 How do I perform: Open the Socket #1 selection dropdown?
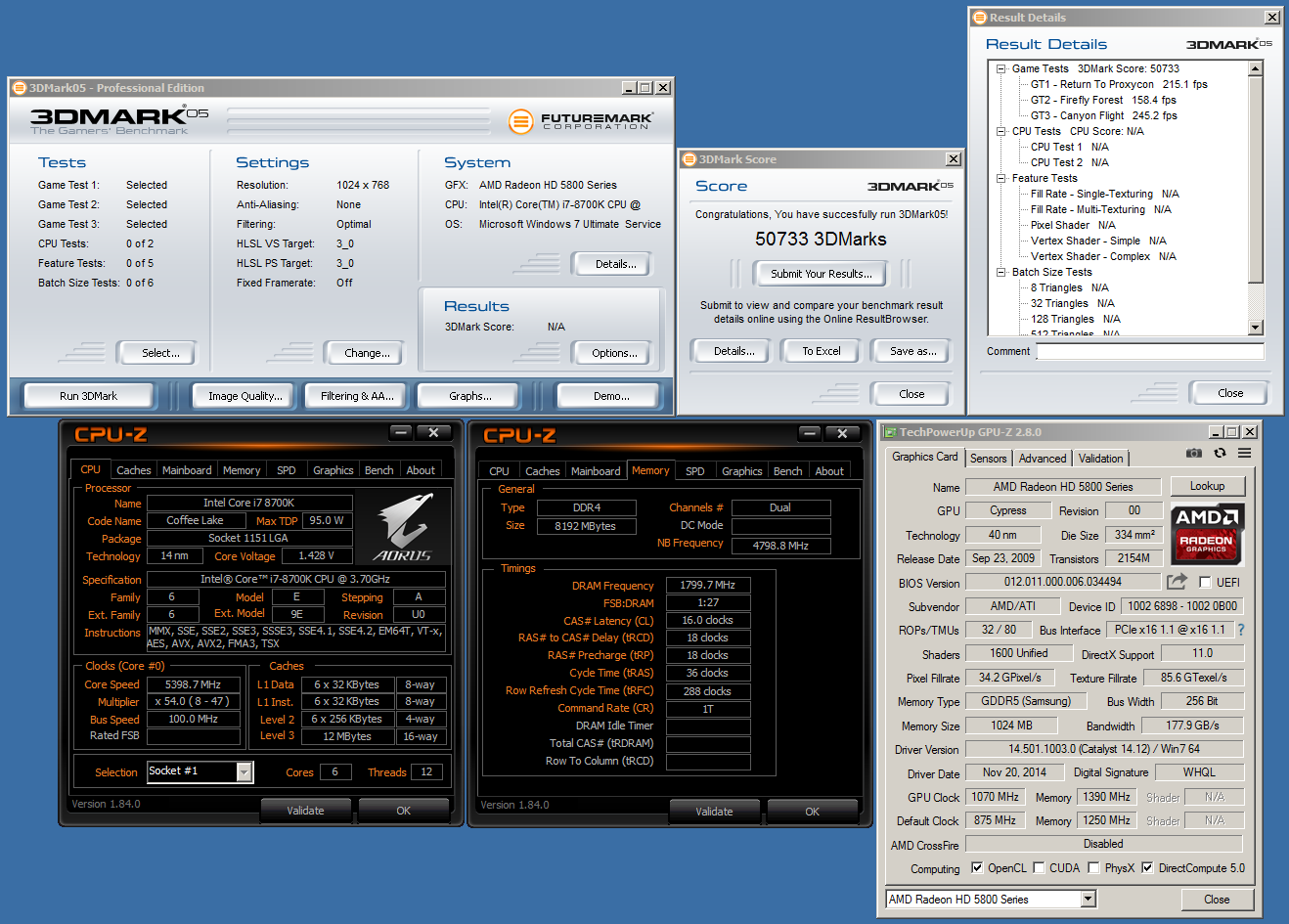(x=244, y=772)
